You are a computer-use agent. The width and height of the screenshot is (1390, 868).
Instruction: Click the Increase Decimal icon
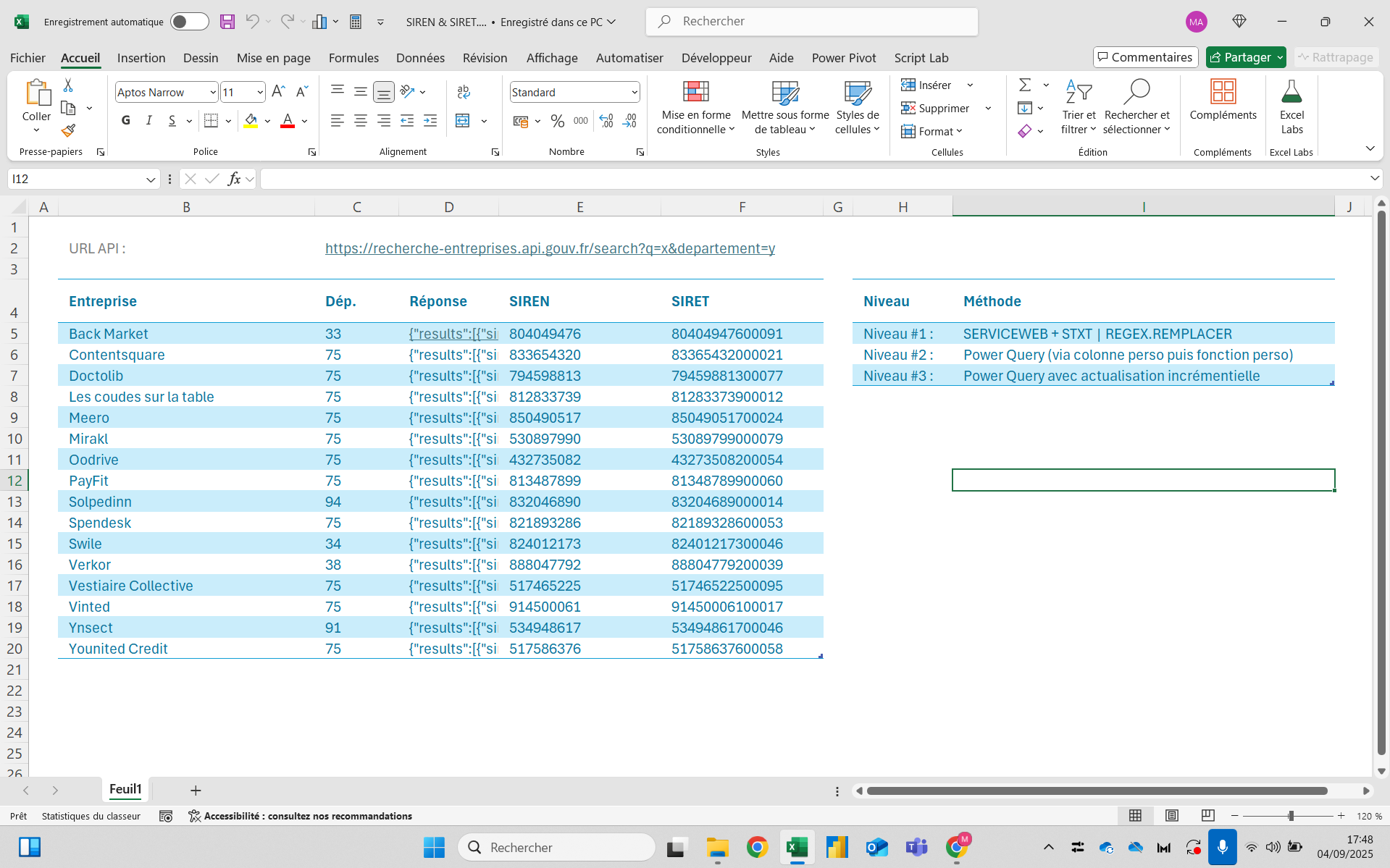607,121
